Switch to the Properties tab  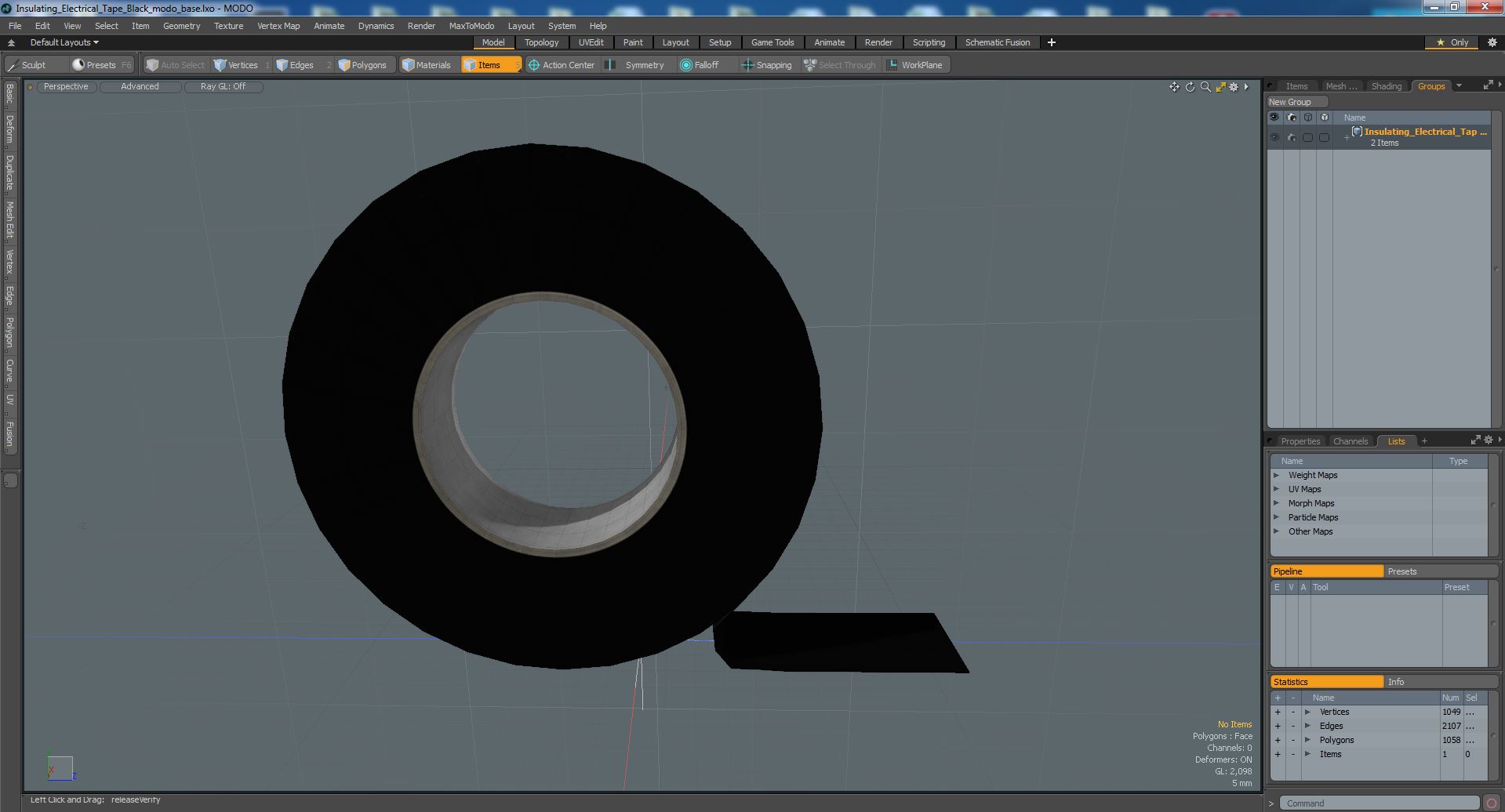pos(1300,441)
